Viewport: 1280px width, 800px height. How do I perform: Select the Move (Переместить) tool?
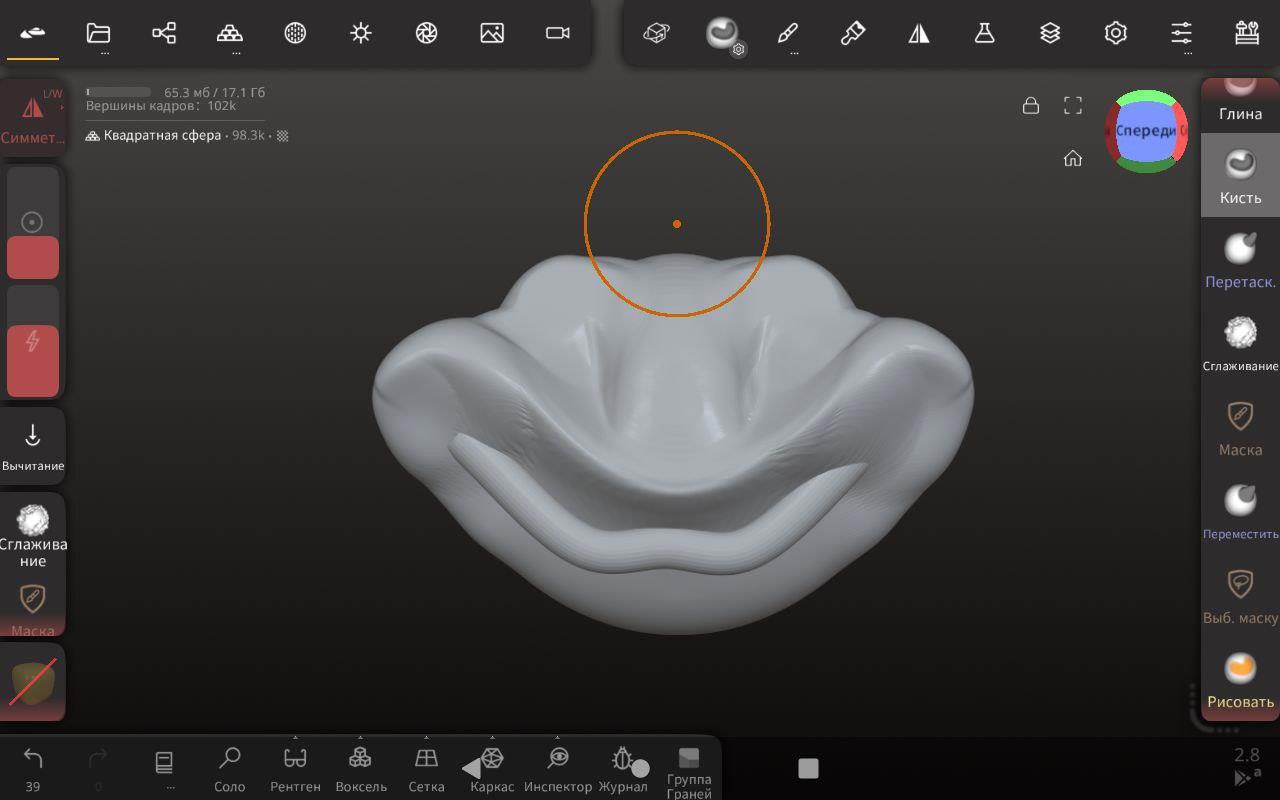tap(1240, 511)
